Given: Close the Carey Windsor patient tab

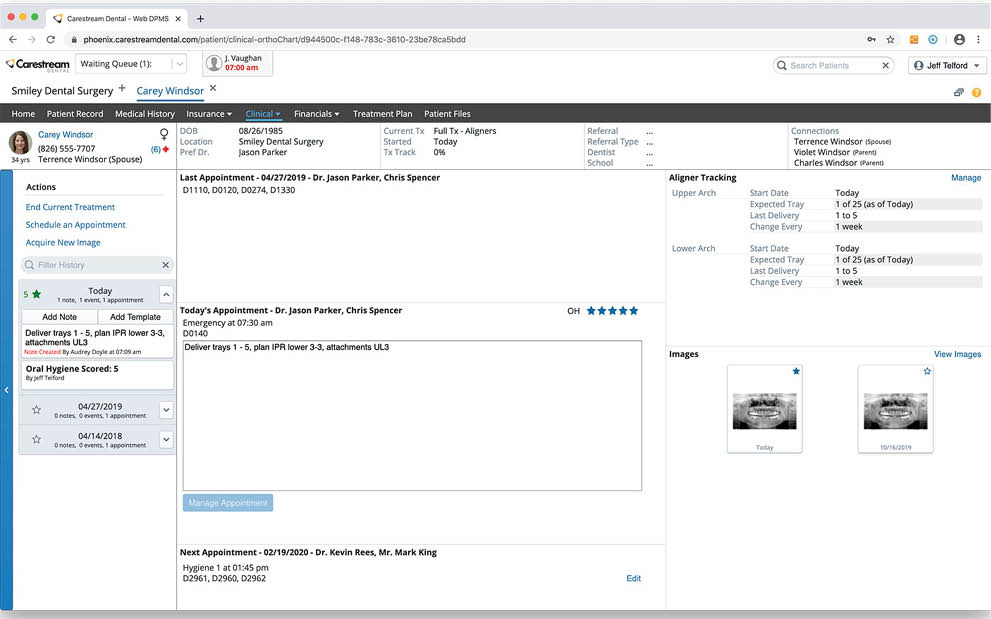Looking at the screenshot, I should pyautogui.click(x=213, y=89).
